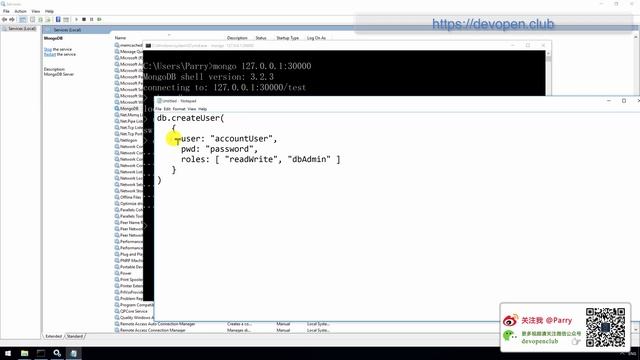Click the Restart the service link
The height and width of the screenshot is (360, 640).
(50, 54)
